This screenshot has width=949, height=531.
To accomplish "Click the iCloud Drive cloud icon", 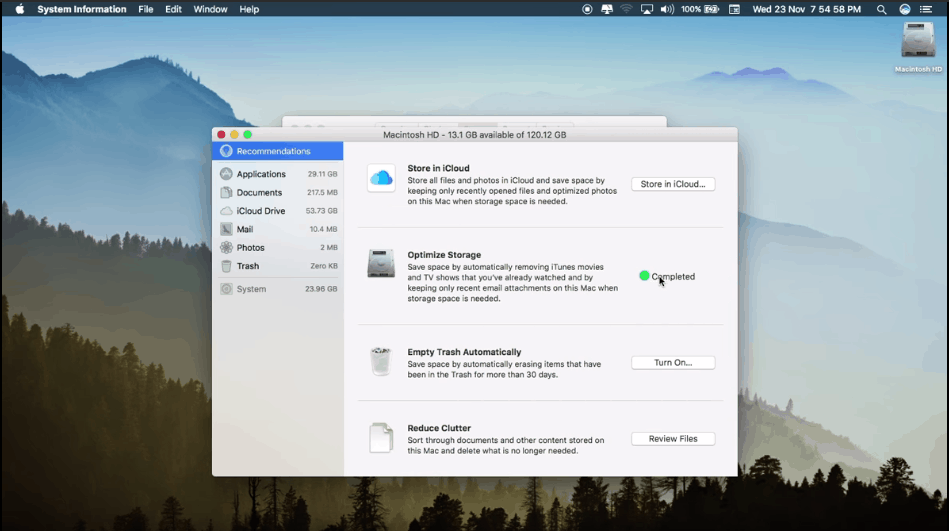I will pos(226,211).
